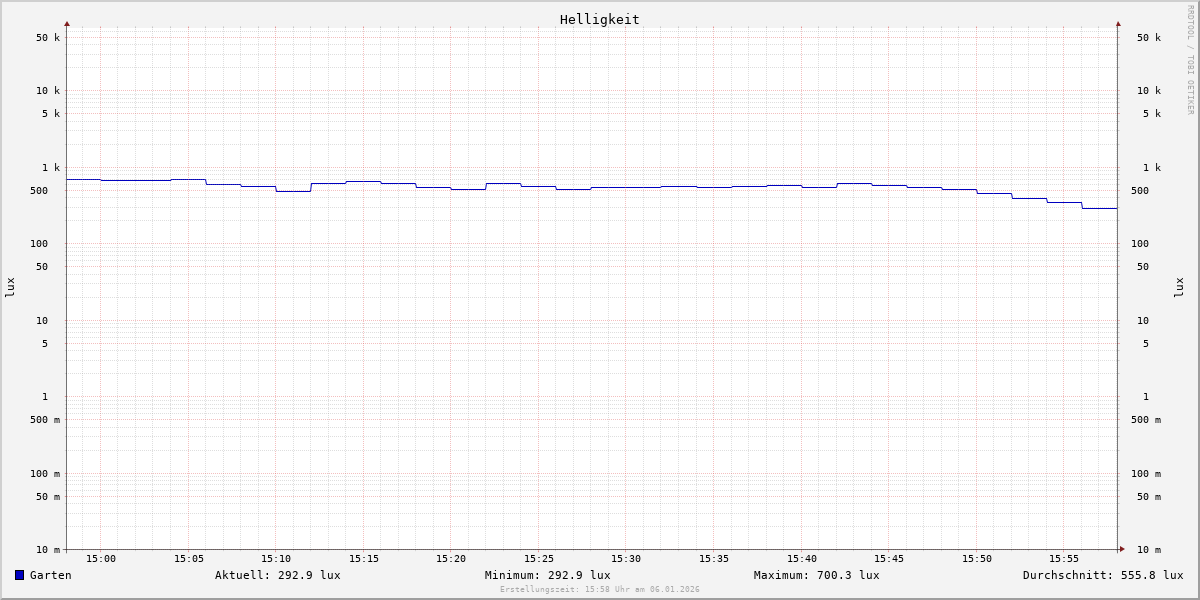Click the Erstellungszeit timestamp footer text

[599, 589]
